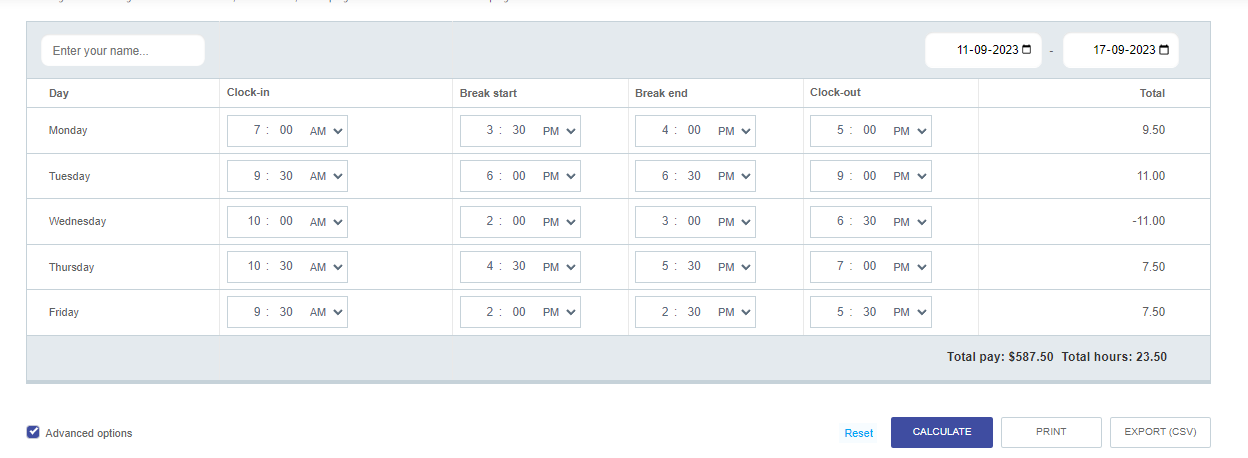Viewport: 1248px width, 458px height.
Task: Click the Clock-in column header
Action: [x=248, y=93]
